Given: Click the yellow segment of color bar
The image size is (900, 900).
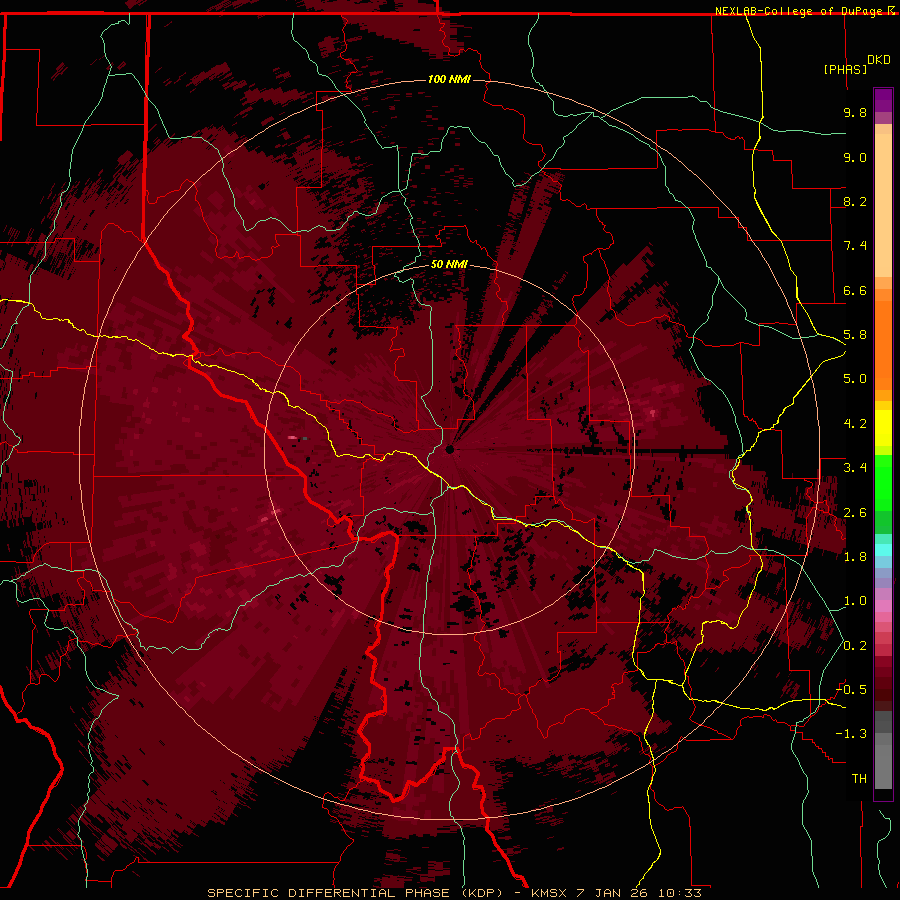Looking at the screenshot, I should tap(883, 428).
